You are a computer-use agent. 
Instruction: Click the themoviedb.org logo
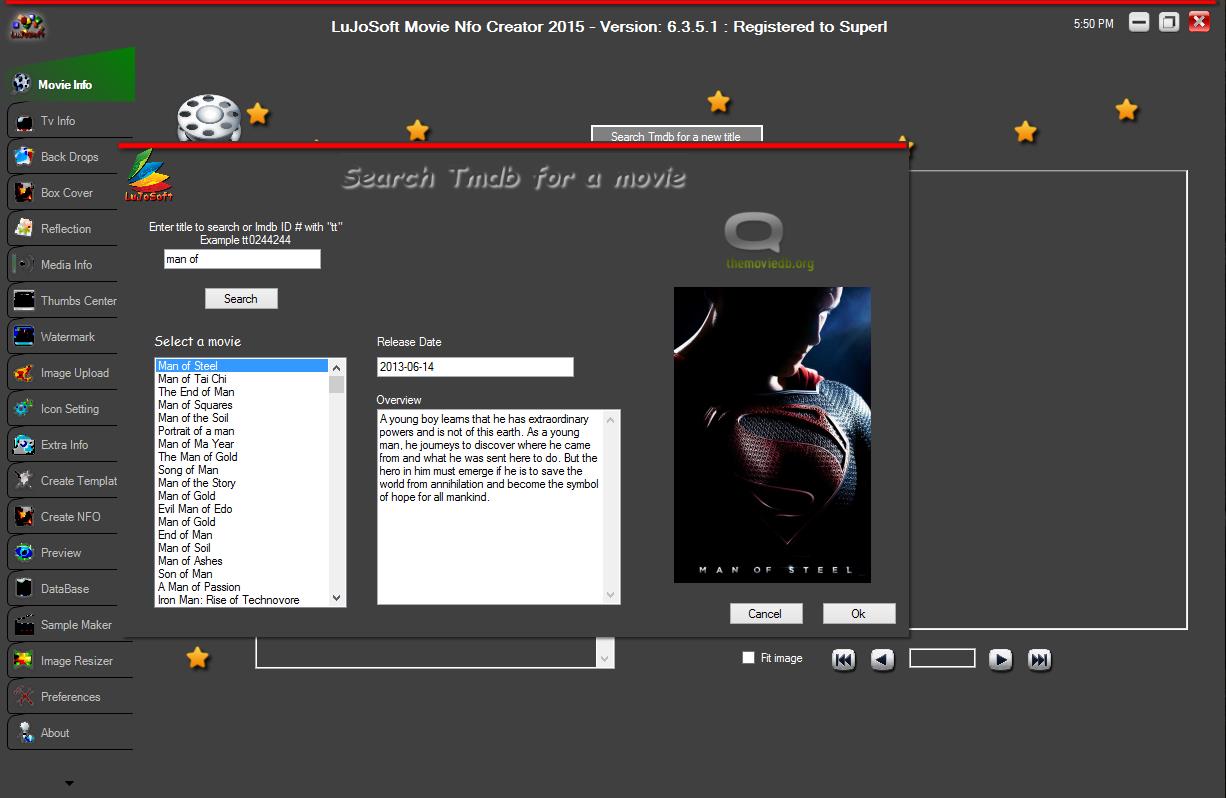pyautogui.click(x=770, y=242)
